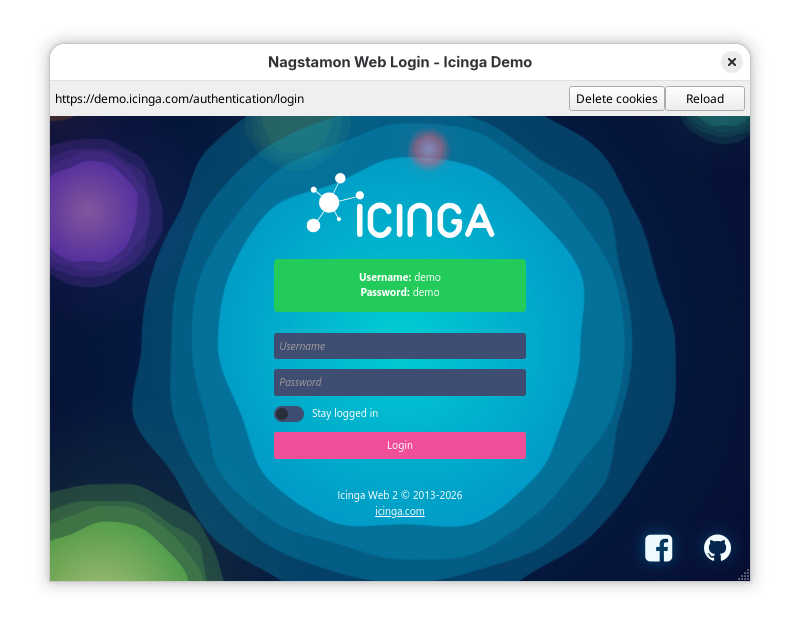The height and width of the screenshot is (622, 803).
Task: Click the Username input field
Action: point(399,346)
